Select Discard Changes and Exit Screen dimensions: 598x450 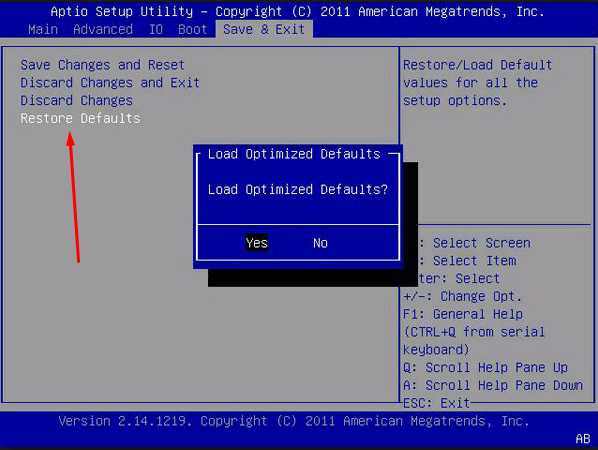coord(110,83)
